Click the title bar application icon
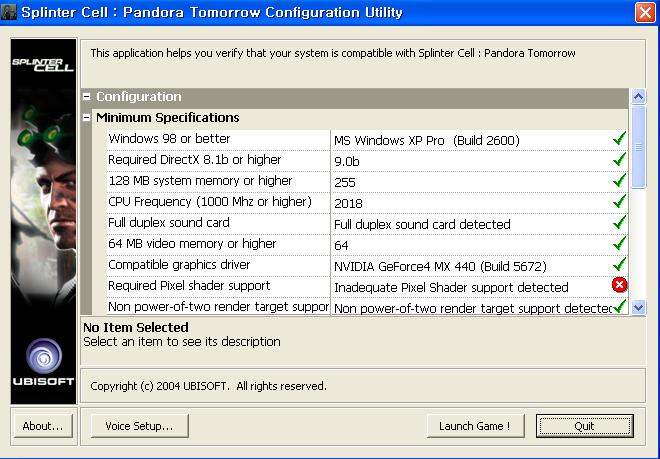 pyautogui.click(x=8, y=12)
